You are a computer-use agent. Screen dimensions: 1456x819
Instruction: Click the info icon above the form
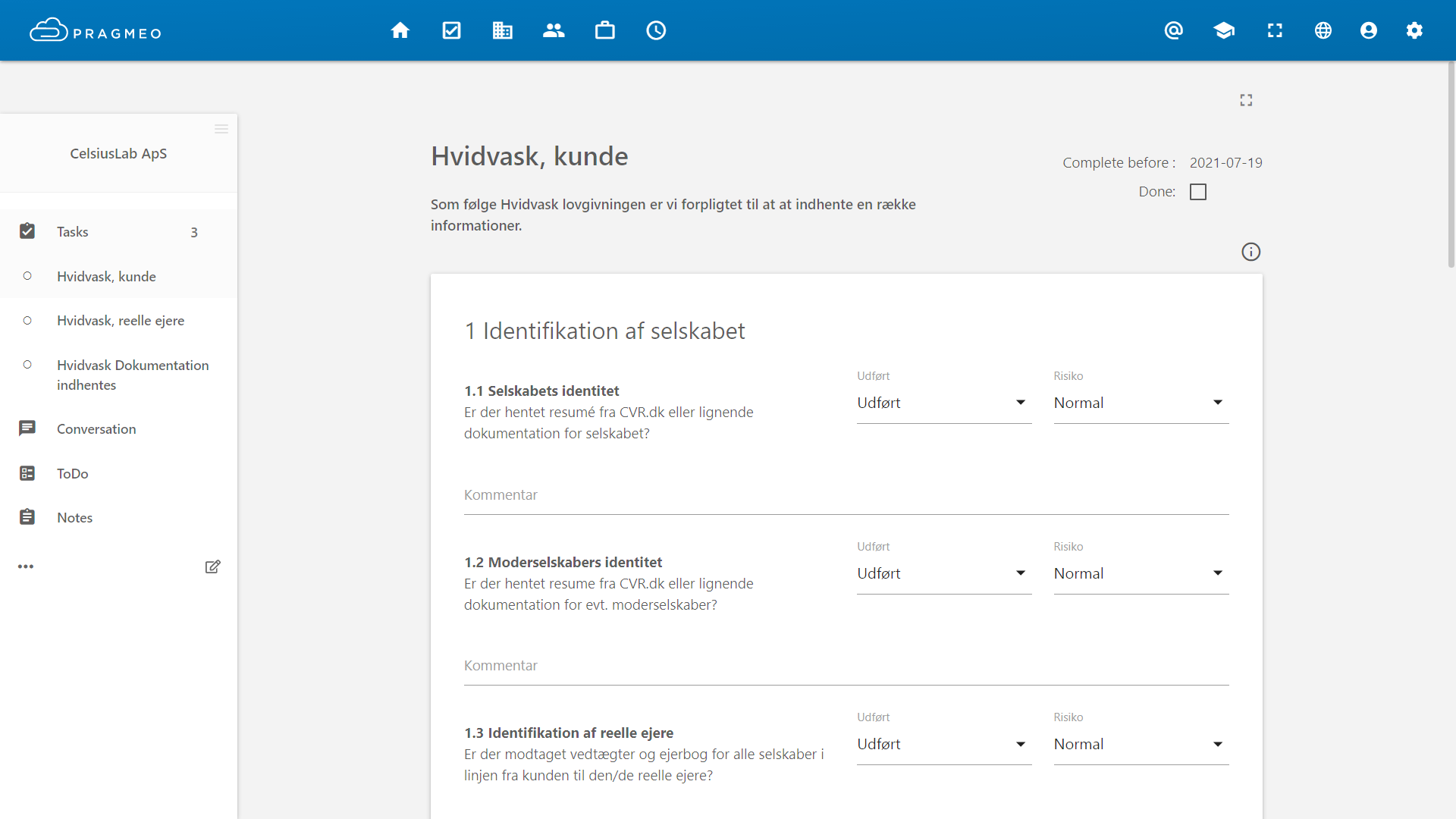[x=1250, y=252]
